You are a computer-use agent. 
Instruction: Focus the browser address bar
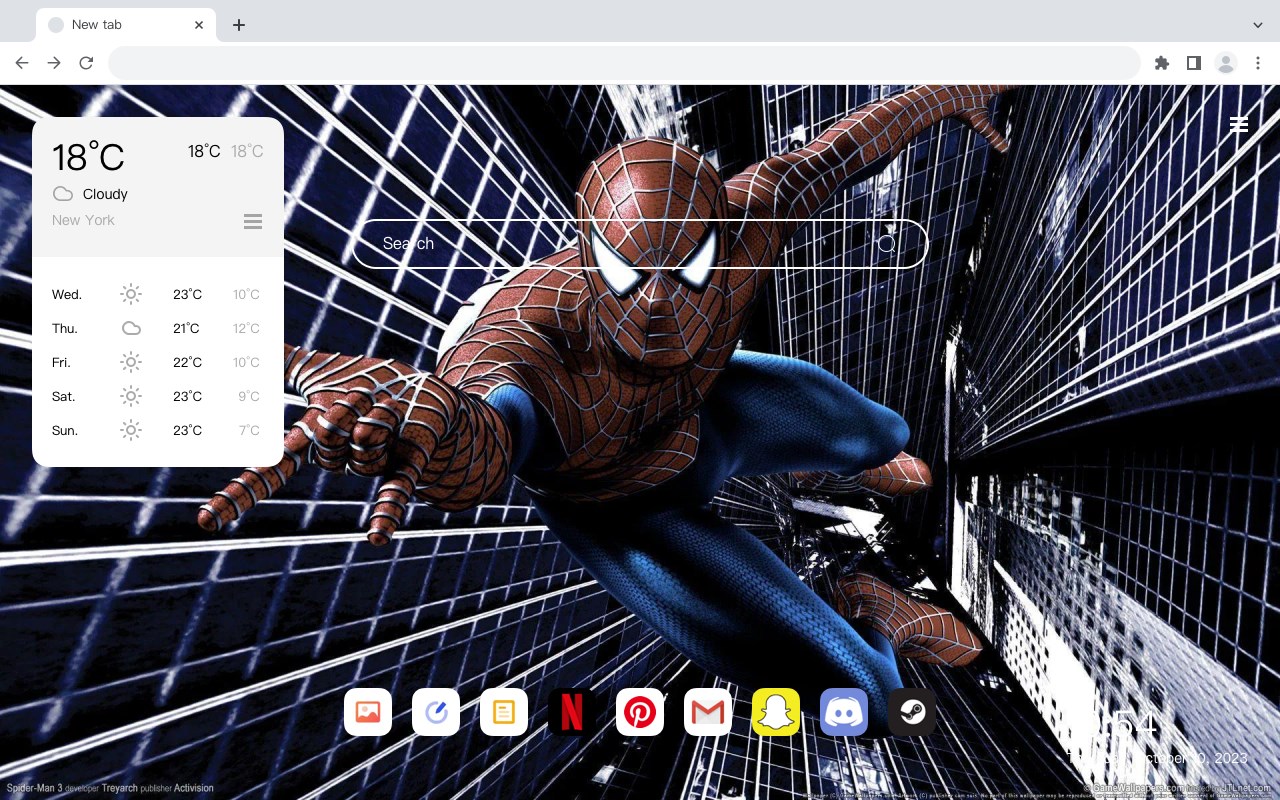pyautogui.click(x=624, y=63)
